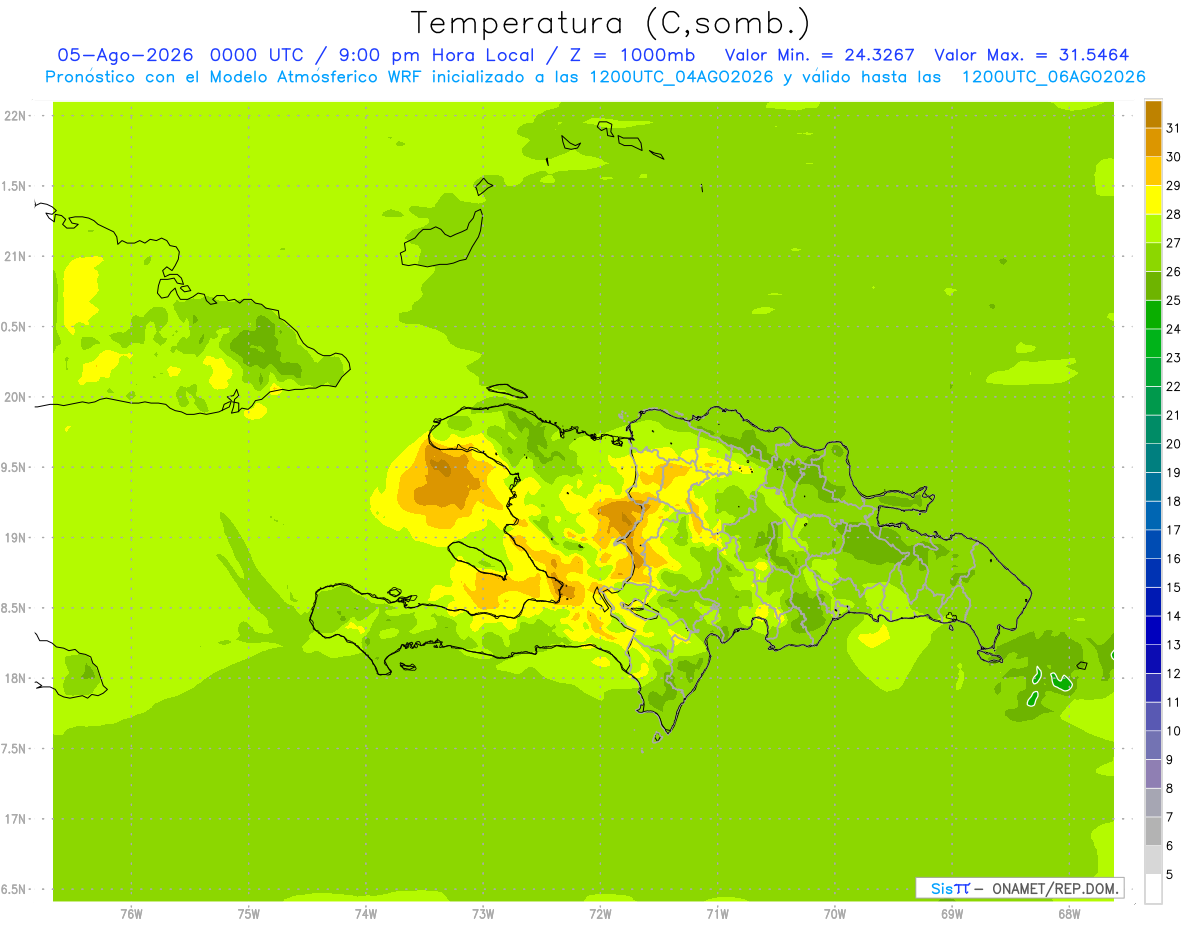
Task: Pick the blue swatch between 16 and 17
Action: point(1153,544)
